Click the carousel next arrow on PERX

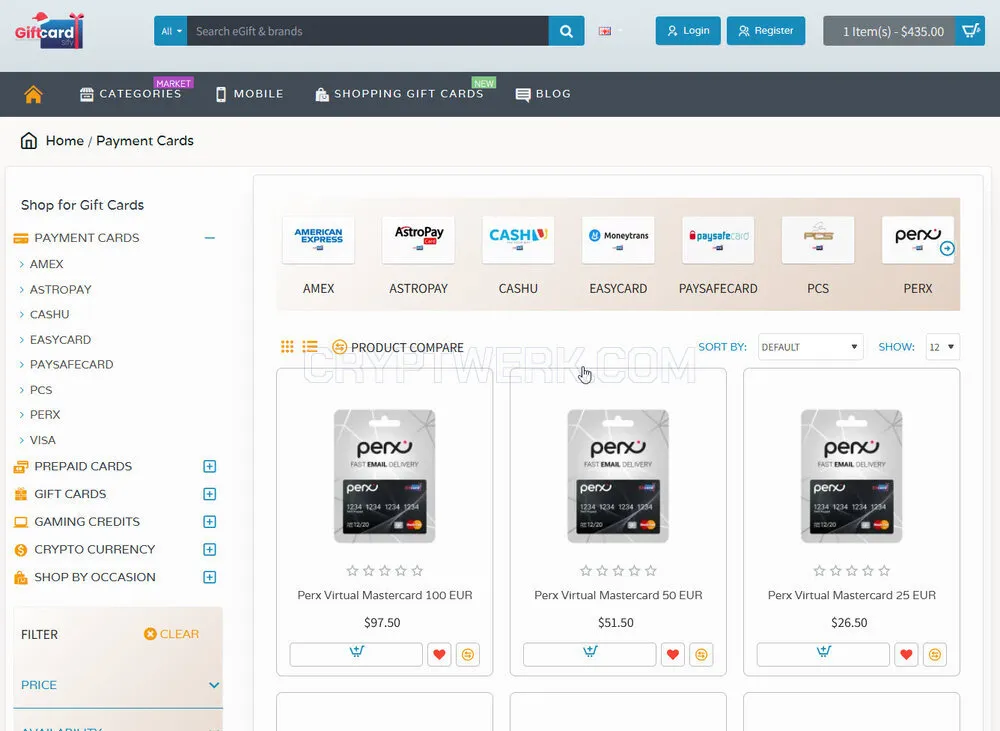point(947,248)
